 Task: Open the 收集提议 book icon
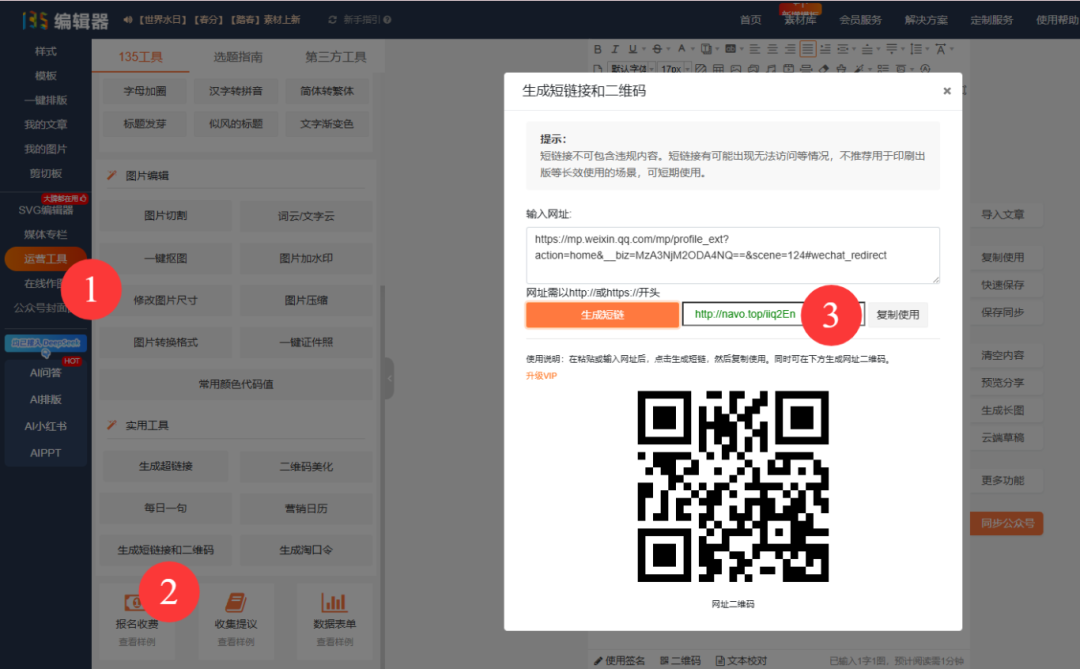pyautogui.click(x=236, y=603)
